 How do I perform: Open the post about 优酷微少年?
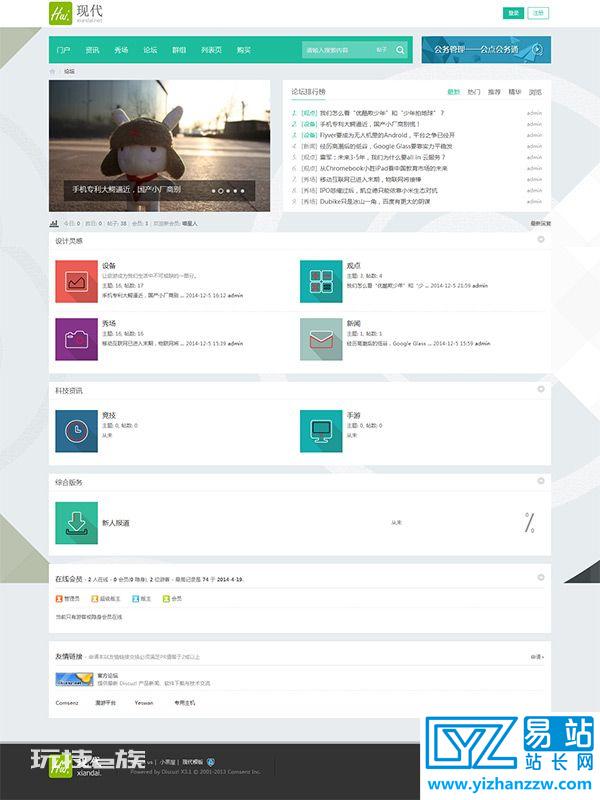coord(382,113)
